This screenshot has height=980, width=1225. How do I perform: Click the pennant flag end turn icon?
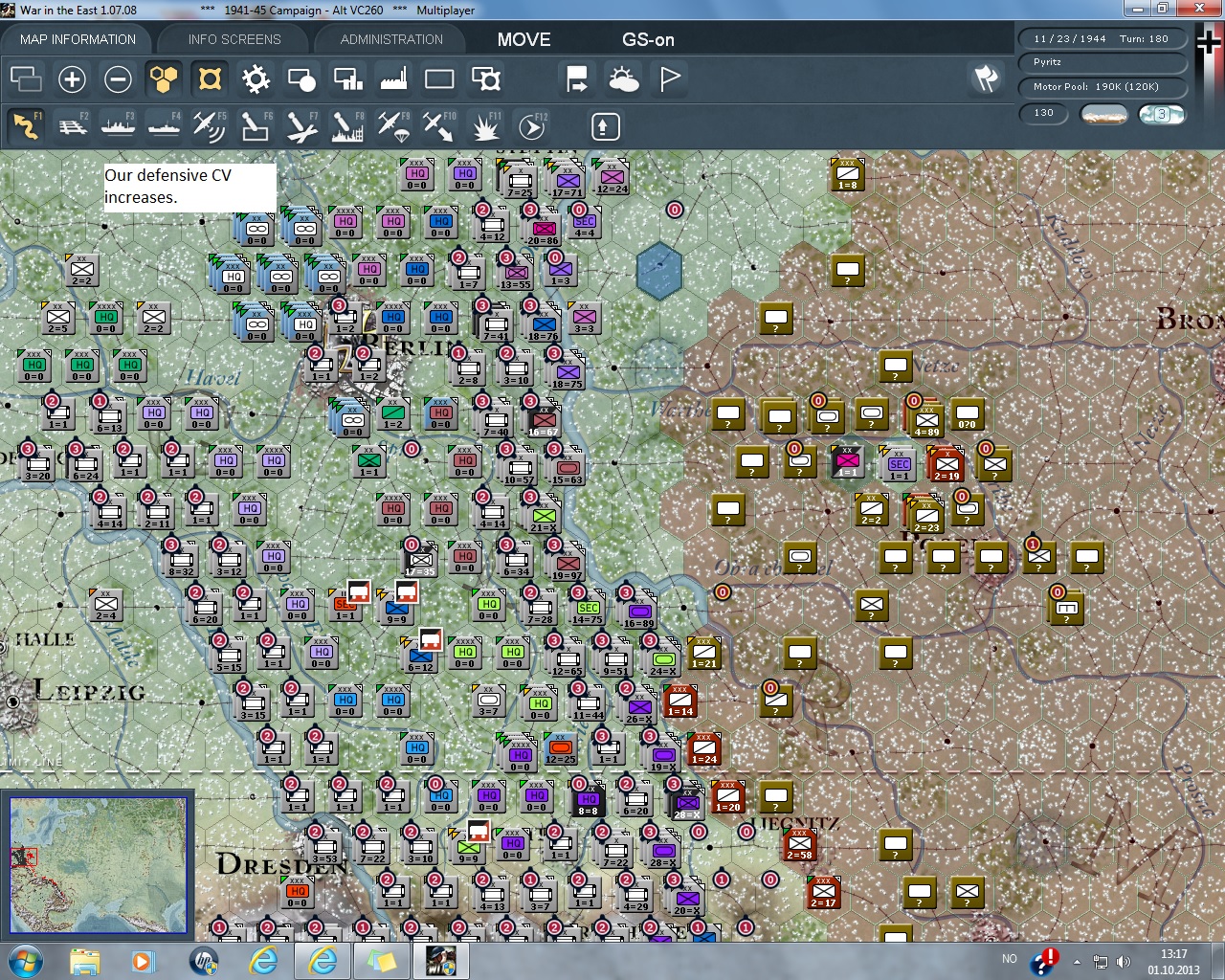[670, 78]
